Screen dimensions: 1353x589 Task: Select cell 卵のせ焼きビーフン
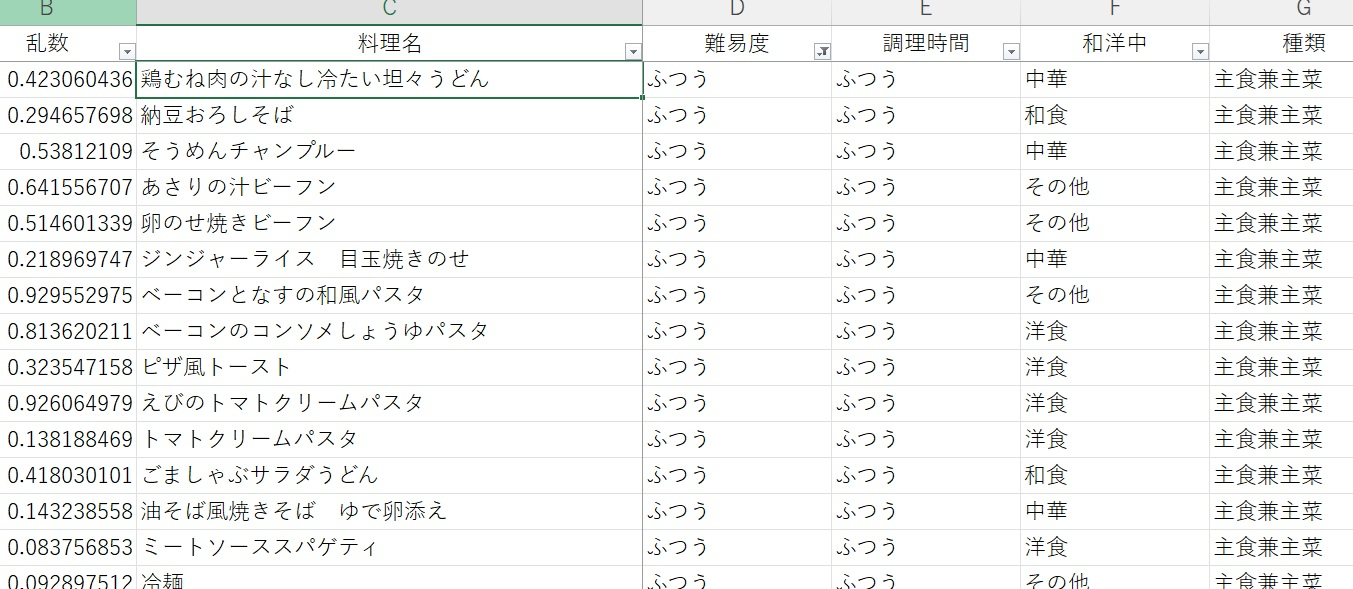[x=390, y=224]
